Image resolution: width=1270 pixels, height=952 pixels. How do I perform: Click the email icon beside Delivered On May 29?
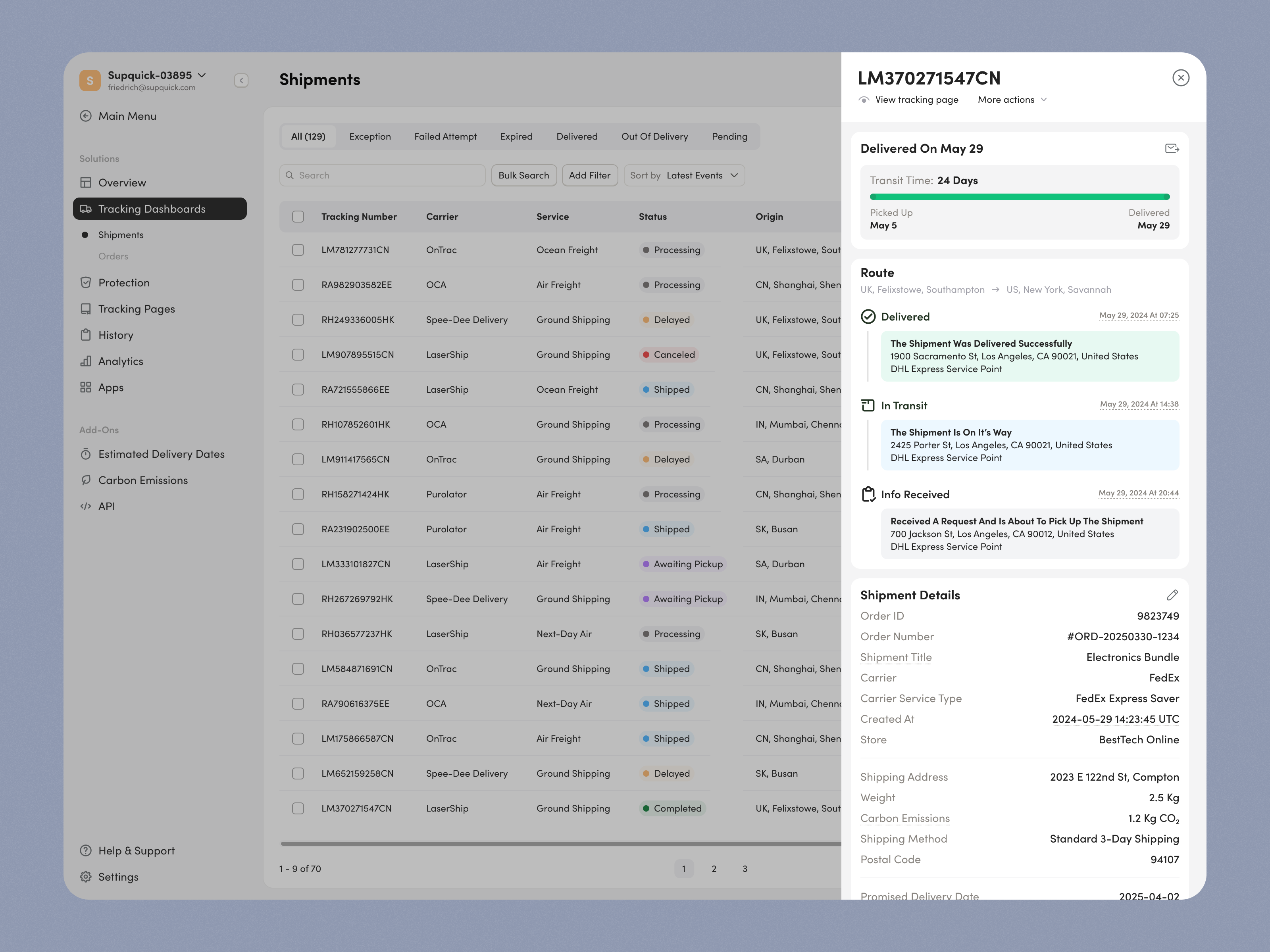[1172, 149]
